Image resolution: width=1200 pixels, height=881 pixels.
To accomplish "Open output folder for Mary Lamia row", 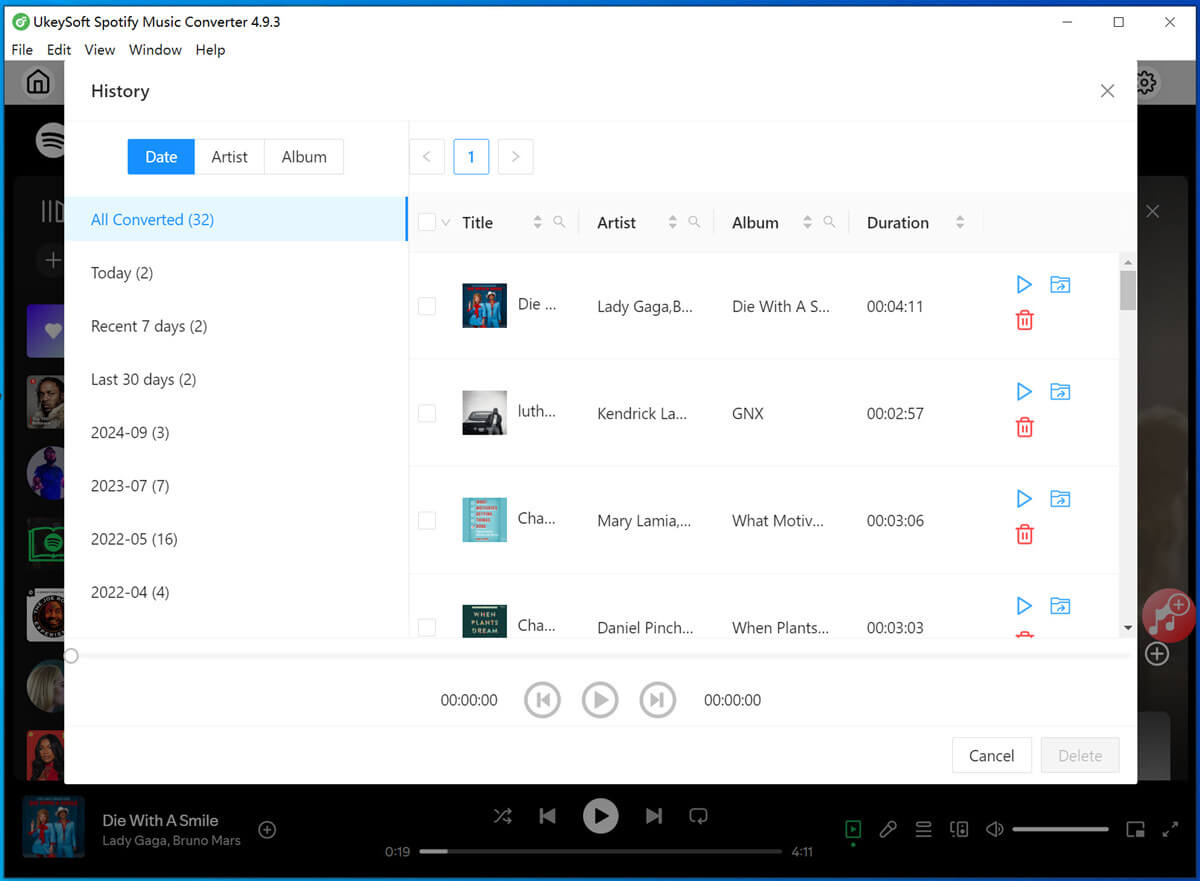I will (x=1060, y=499).
